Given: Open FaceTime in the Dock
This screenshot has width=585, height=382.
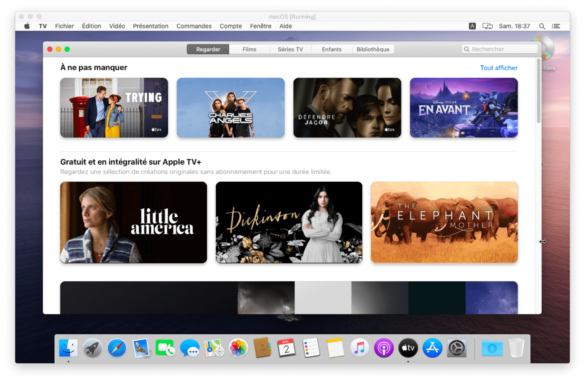Looking at the screenshot, I should pos(165,348).
